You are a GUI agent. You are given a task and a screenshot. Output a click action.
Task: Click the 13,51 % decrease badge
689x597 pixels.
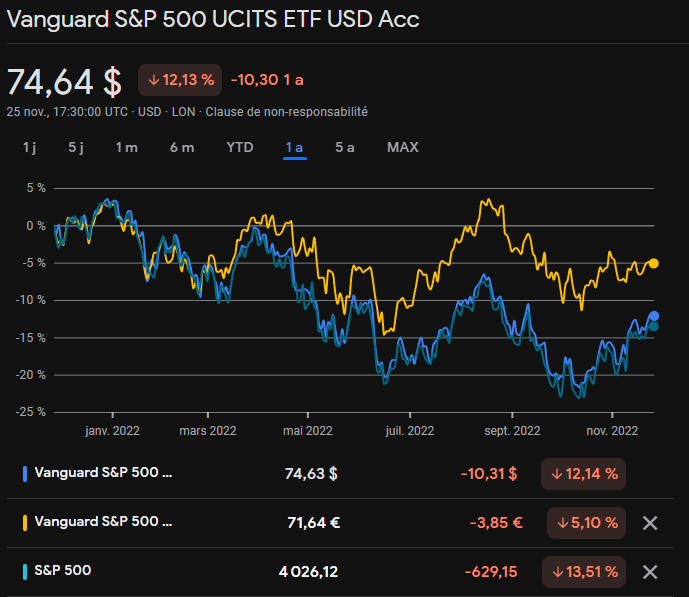tap(583, 572)
